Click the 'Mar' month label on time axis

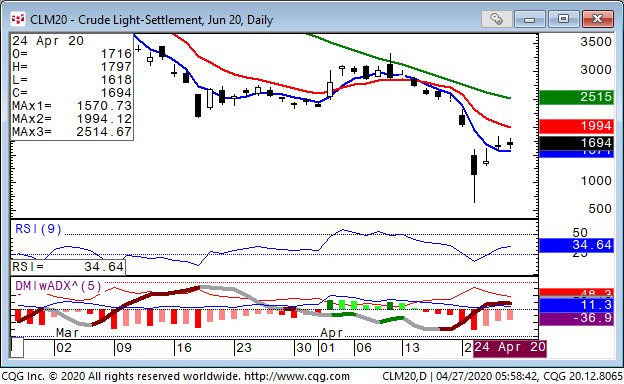pos(67,333)
